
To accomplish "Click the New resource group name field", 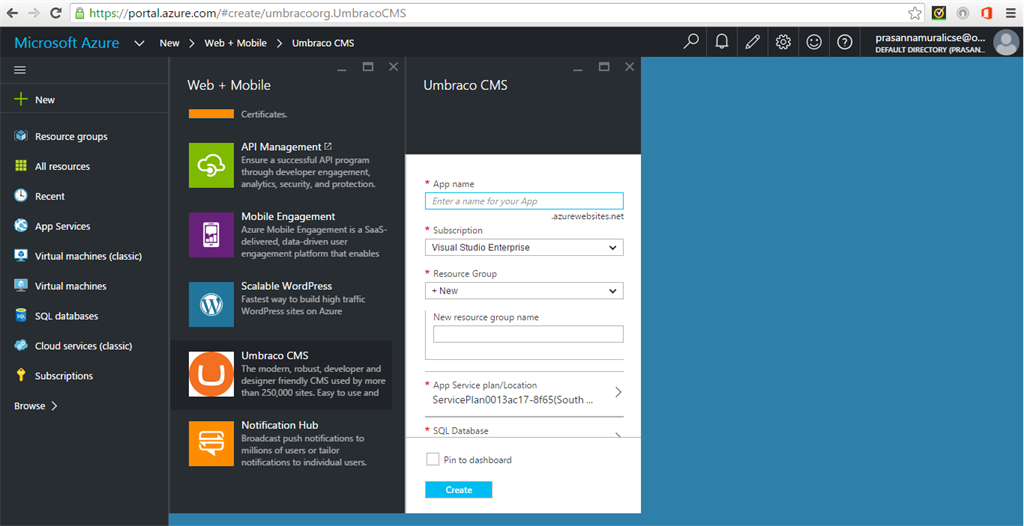I will pos(528,334).
